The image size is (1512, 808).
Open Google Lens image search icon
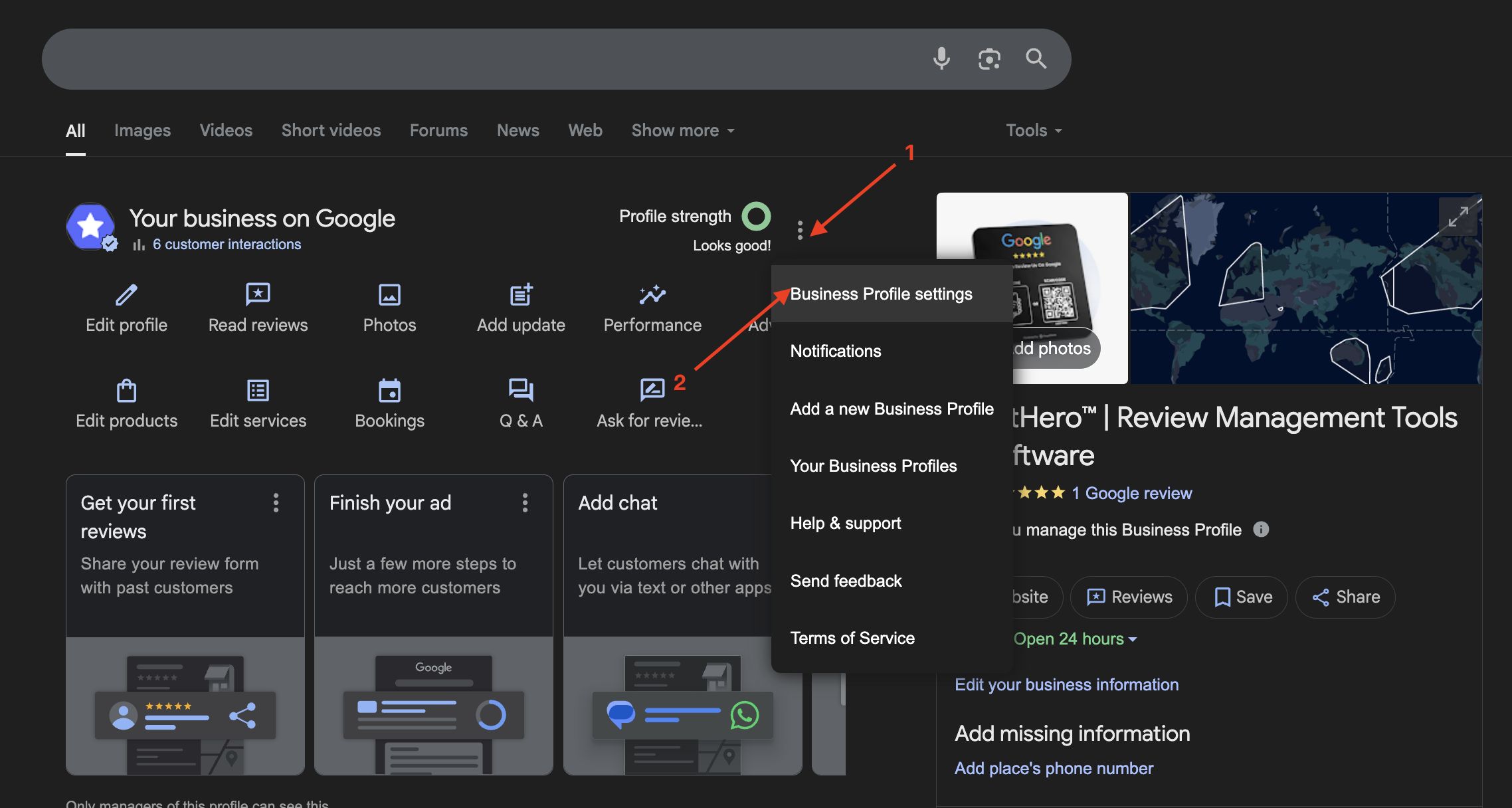(989, 58)
